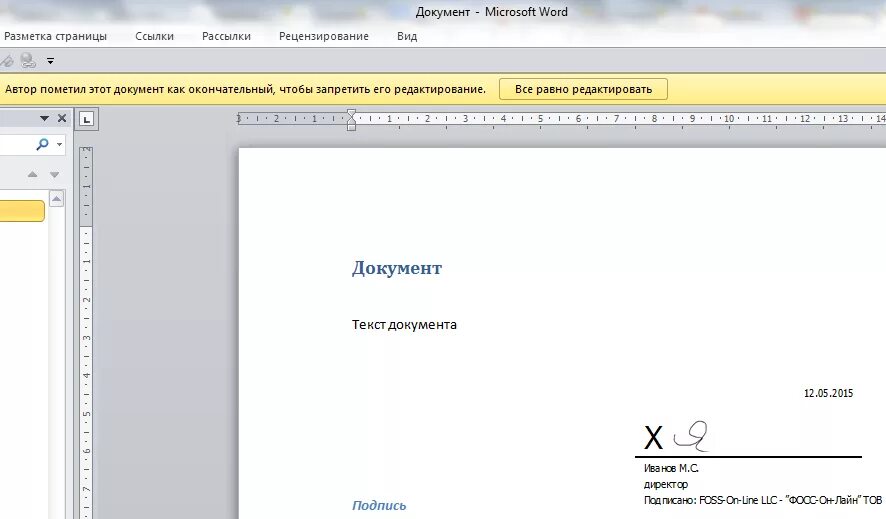Open the Разметка страницы ribbon tab
This screenshot has width=886, height=519.
55,36
